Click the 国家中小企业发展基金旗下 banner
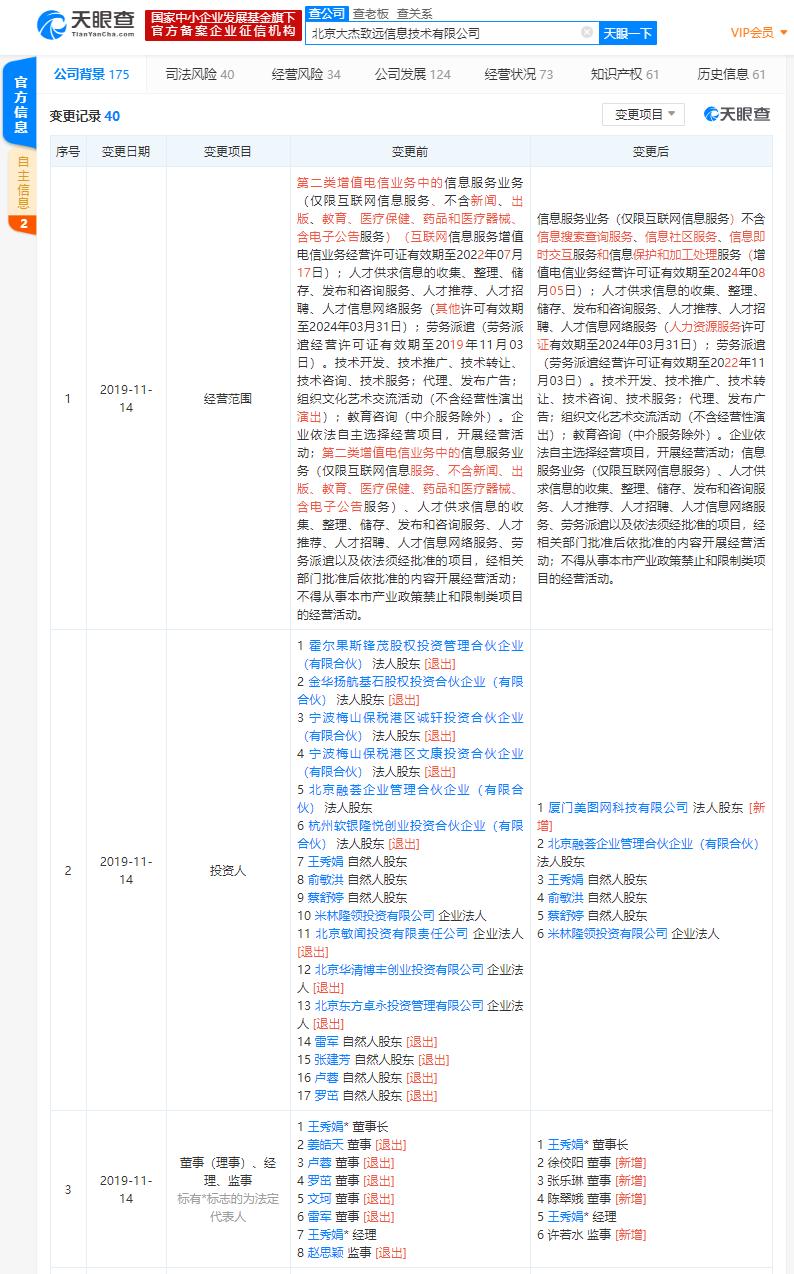Screen dimensions: 794x1274 point(223,25)
